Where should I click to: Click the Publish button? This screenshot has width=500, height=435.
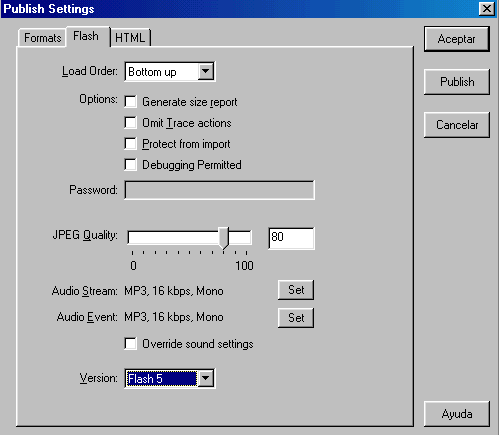click(457, 82)
